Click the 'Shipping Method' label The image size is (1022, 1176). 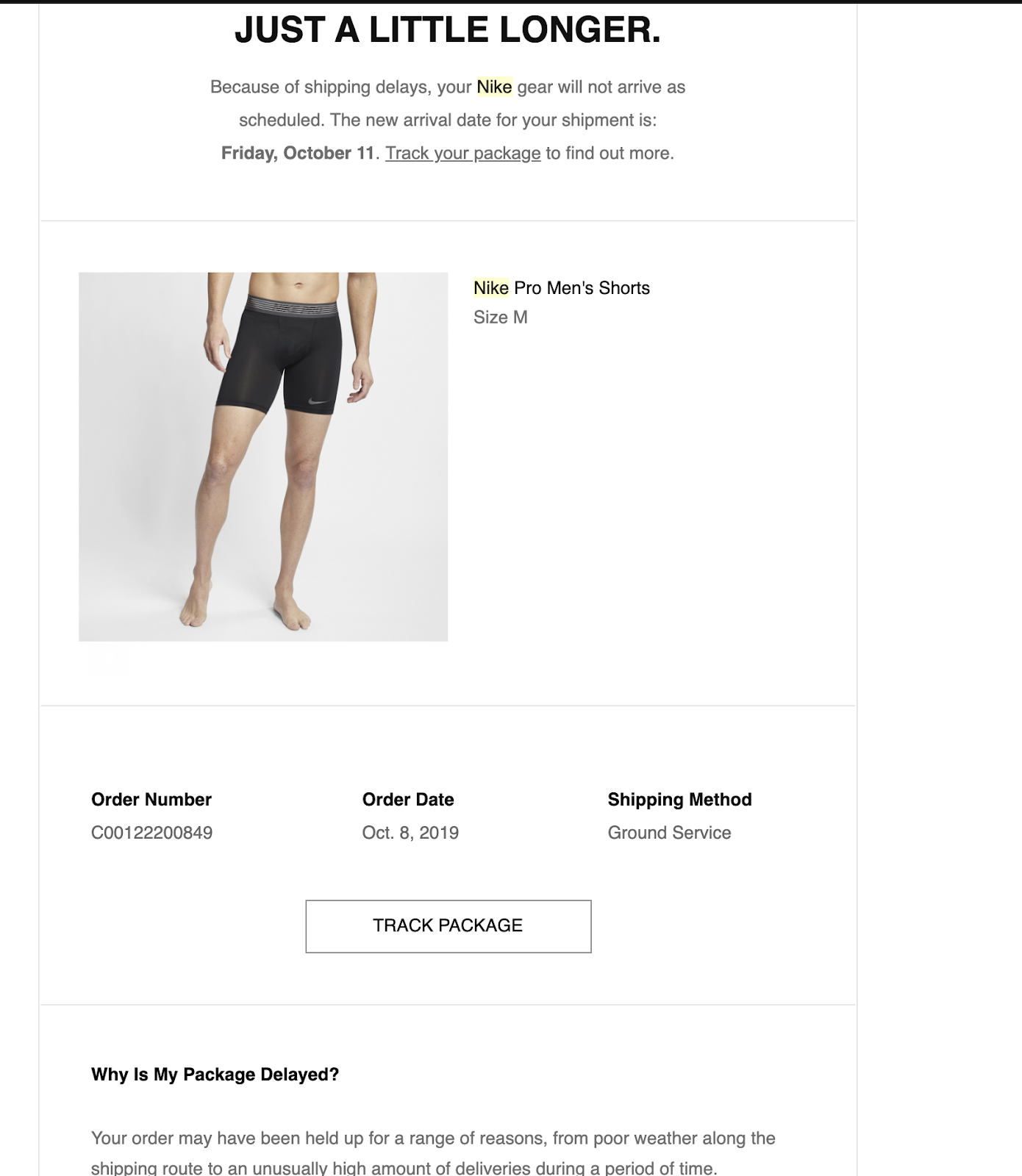coord(680,800)
